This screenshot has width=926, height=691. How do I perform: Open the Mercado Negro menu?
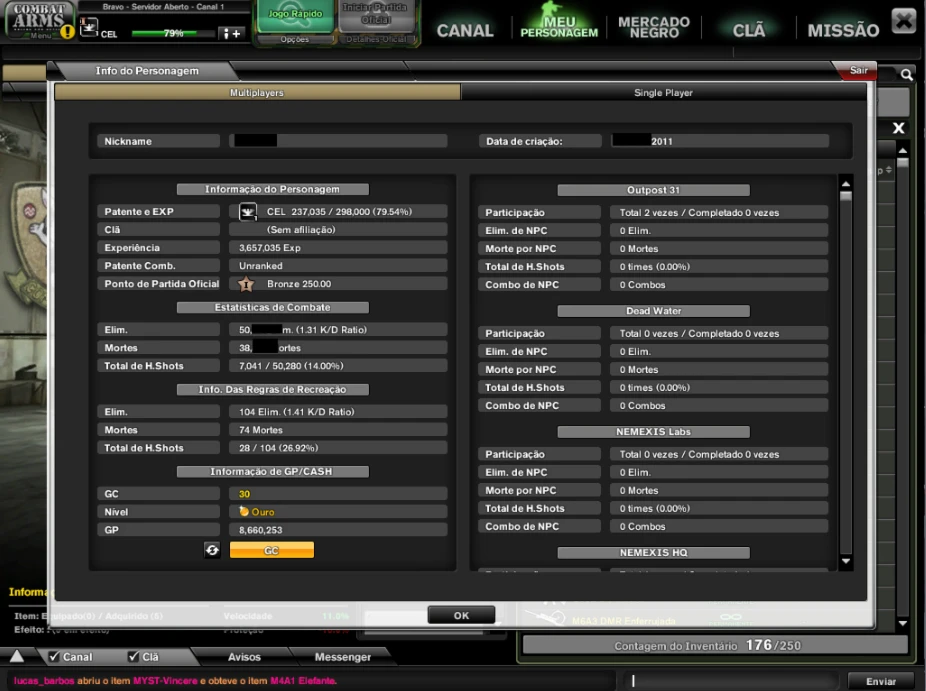coord(654,27)
